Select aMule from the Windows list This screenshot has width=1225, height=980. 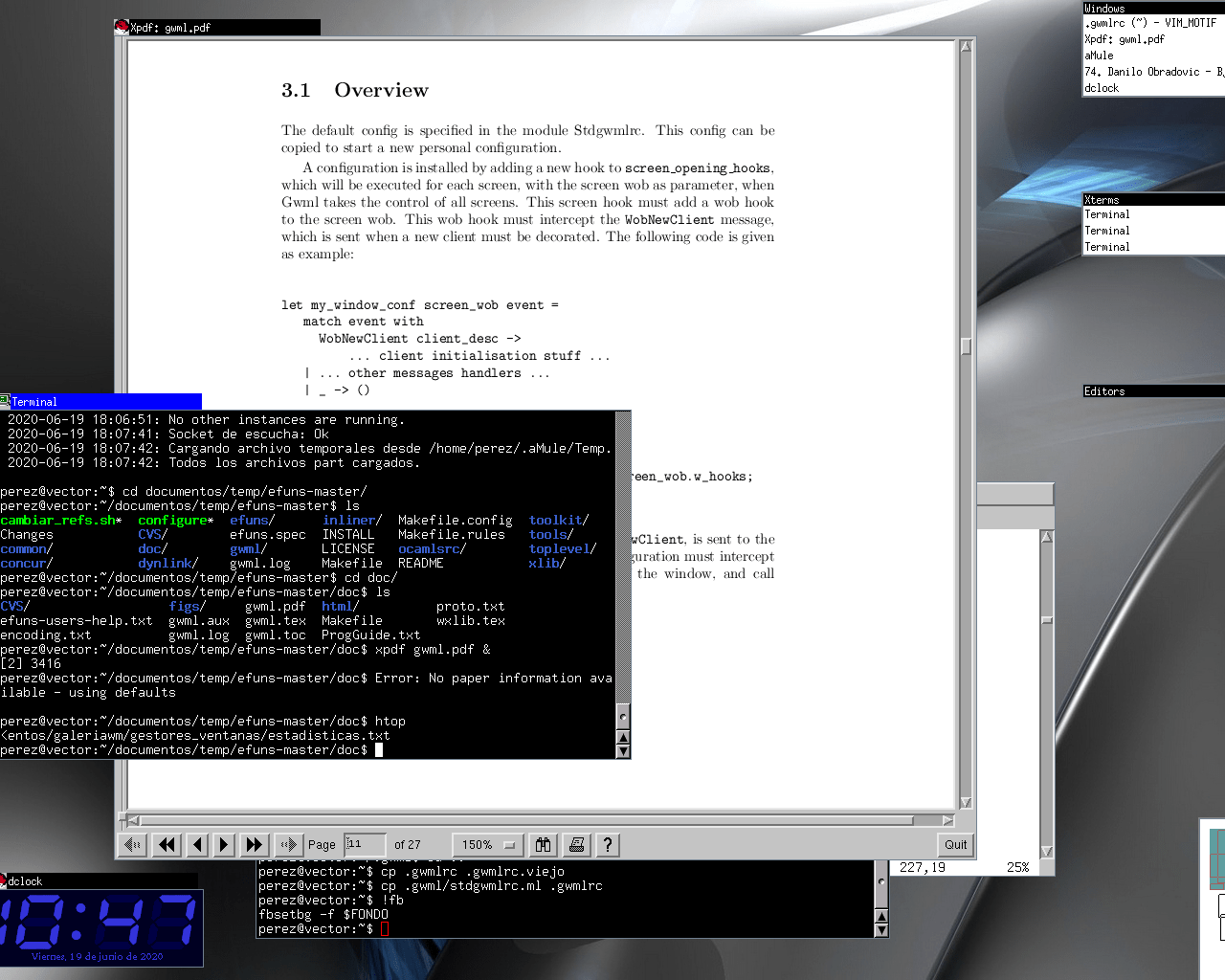[1100, 56]
